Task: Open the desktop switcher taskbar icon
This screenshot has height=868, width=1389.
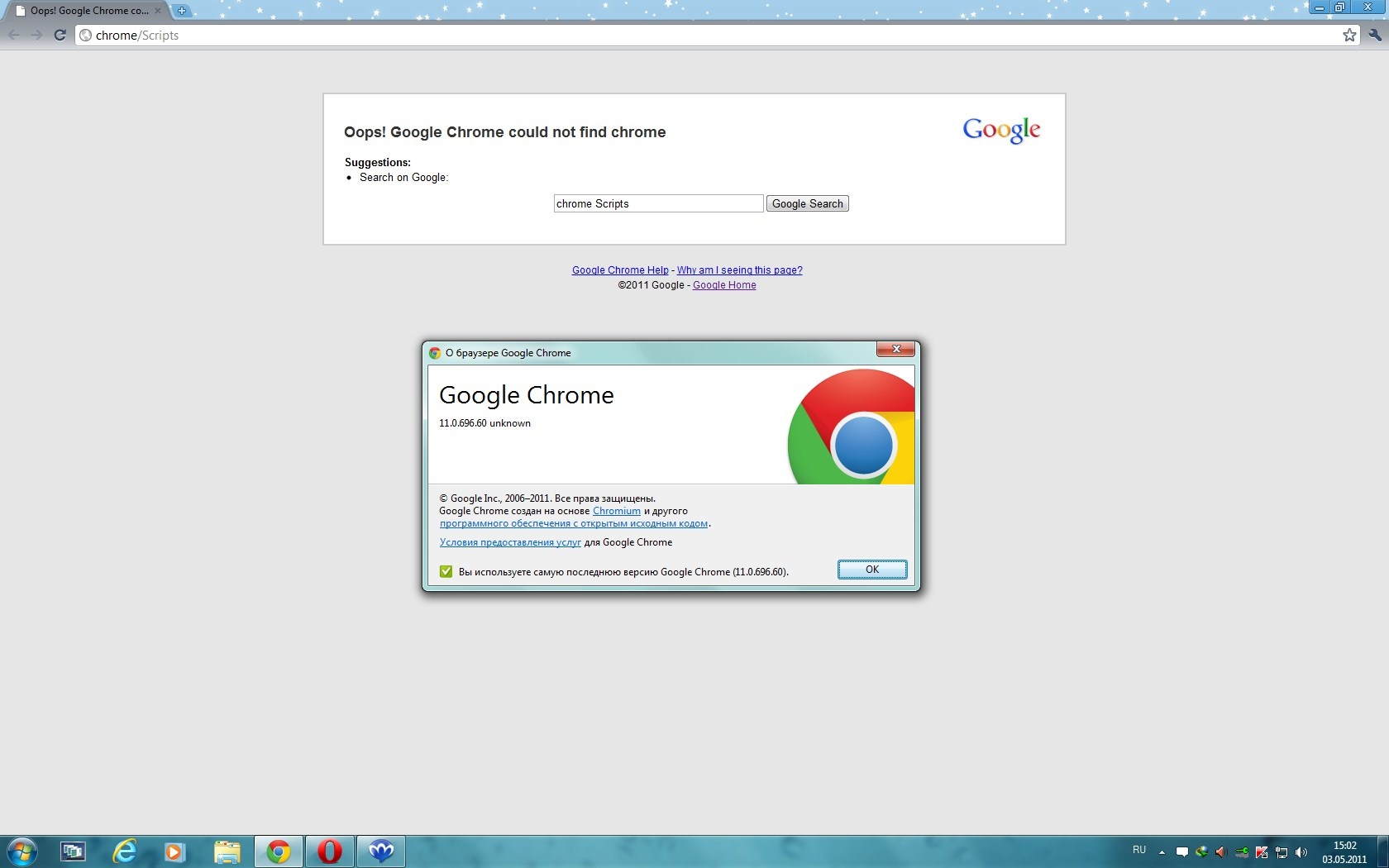Action: click(73, 851)
